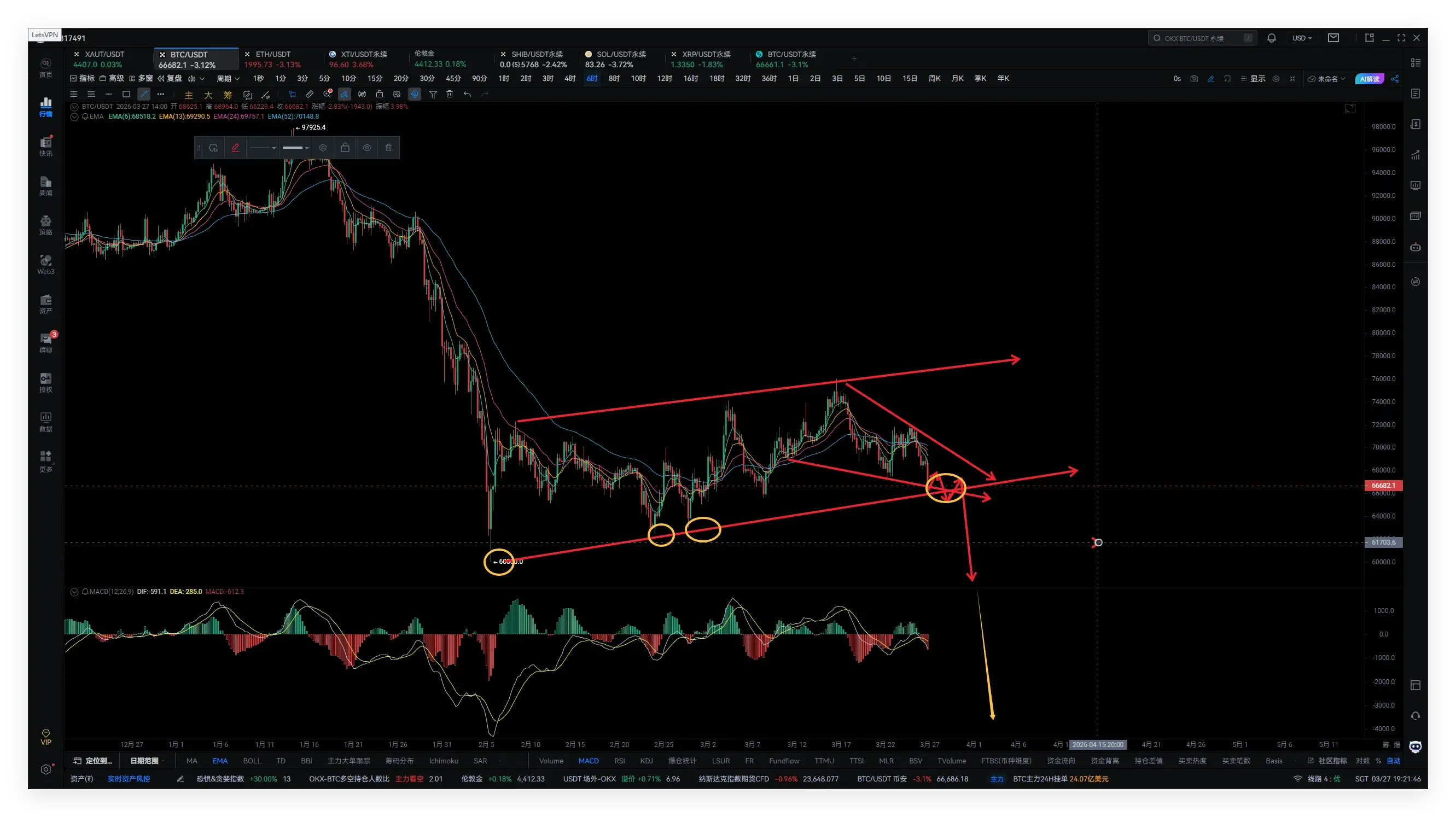Collapse the EMA indicator legend toggle
The height and width of the screenshot is (817, 1456).
tap(74, 116)
